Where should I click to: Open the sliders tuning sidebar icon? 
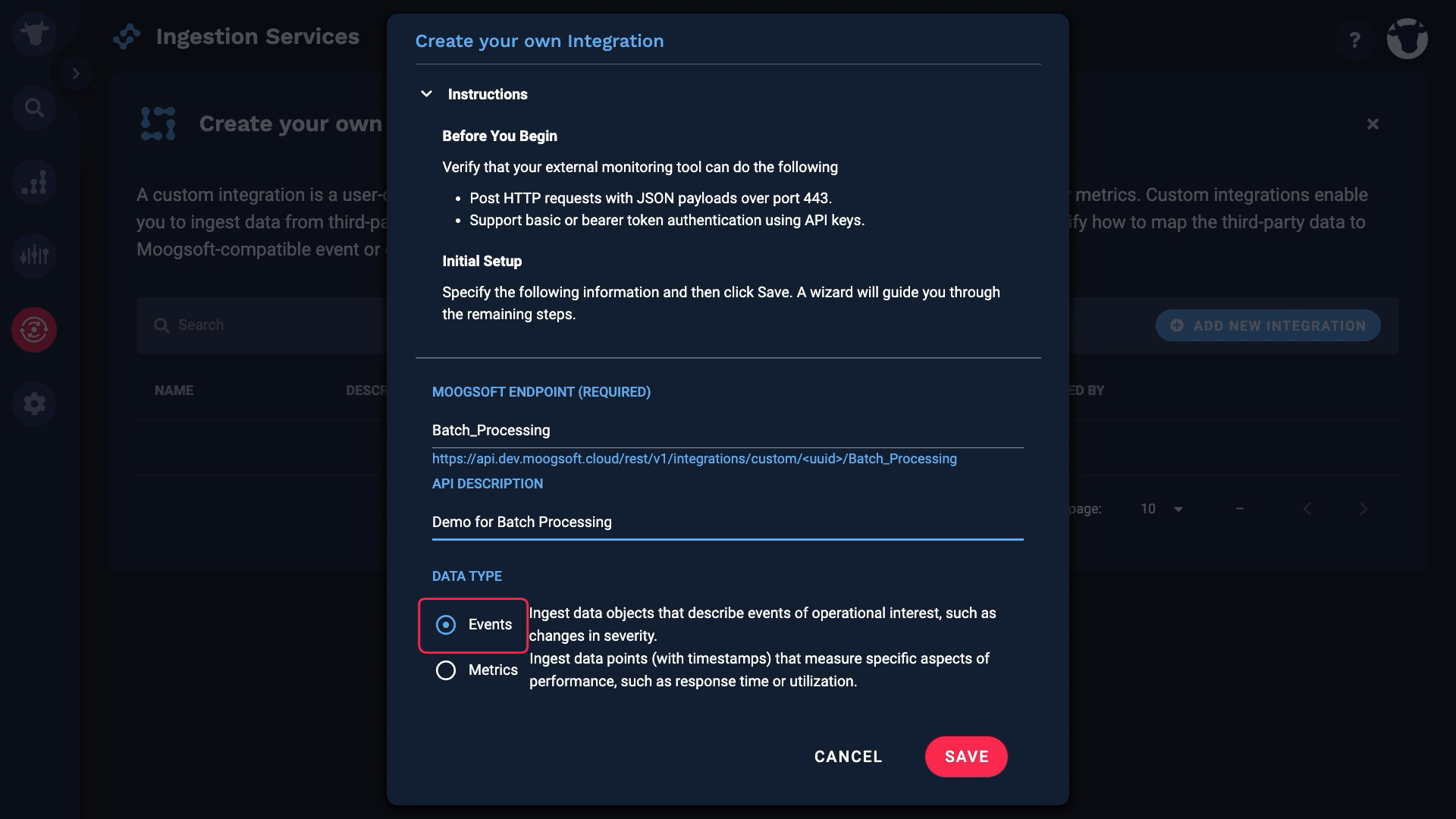click(x=34, y=256)
